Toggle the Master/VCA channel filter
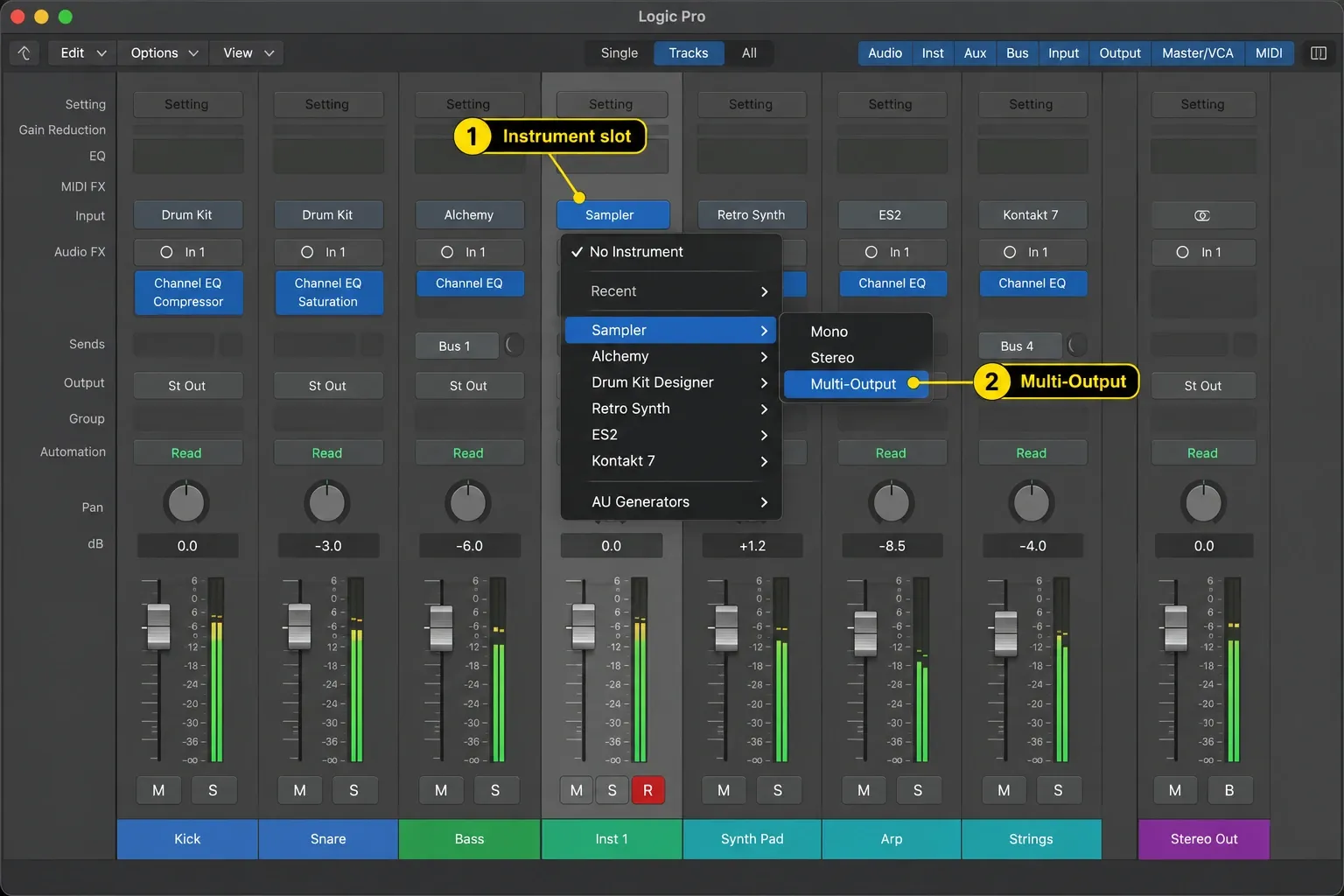This screenshot has width=1344, height=896. click(1198, 53)
